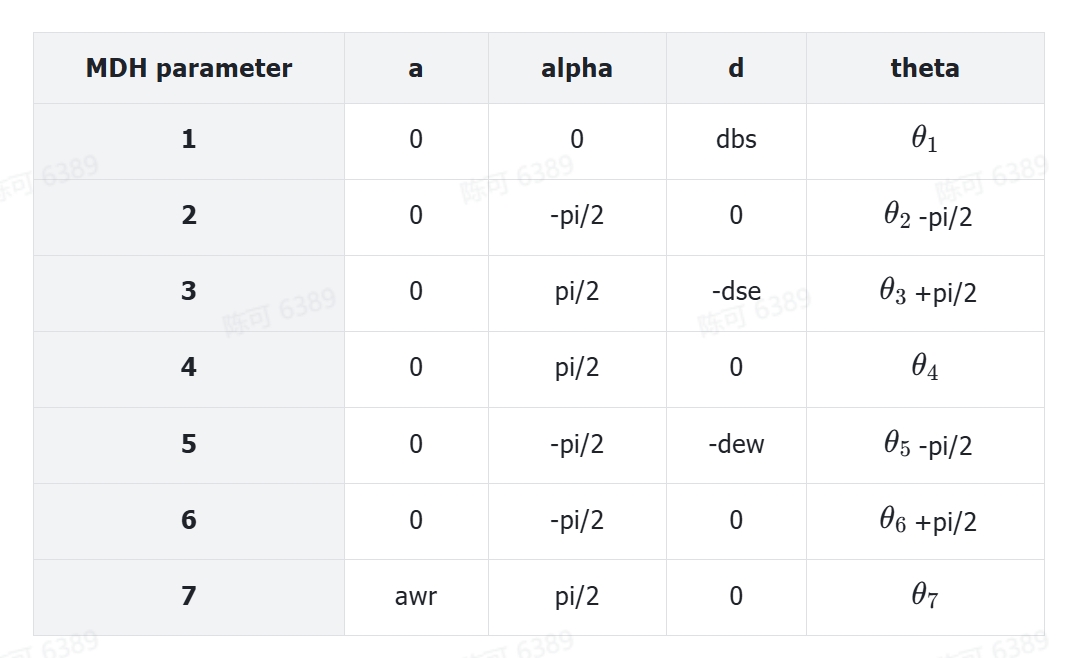Click the "a" column header
Screen dimensions: 1072x658
click(416, 68)
